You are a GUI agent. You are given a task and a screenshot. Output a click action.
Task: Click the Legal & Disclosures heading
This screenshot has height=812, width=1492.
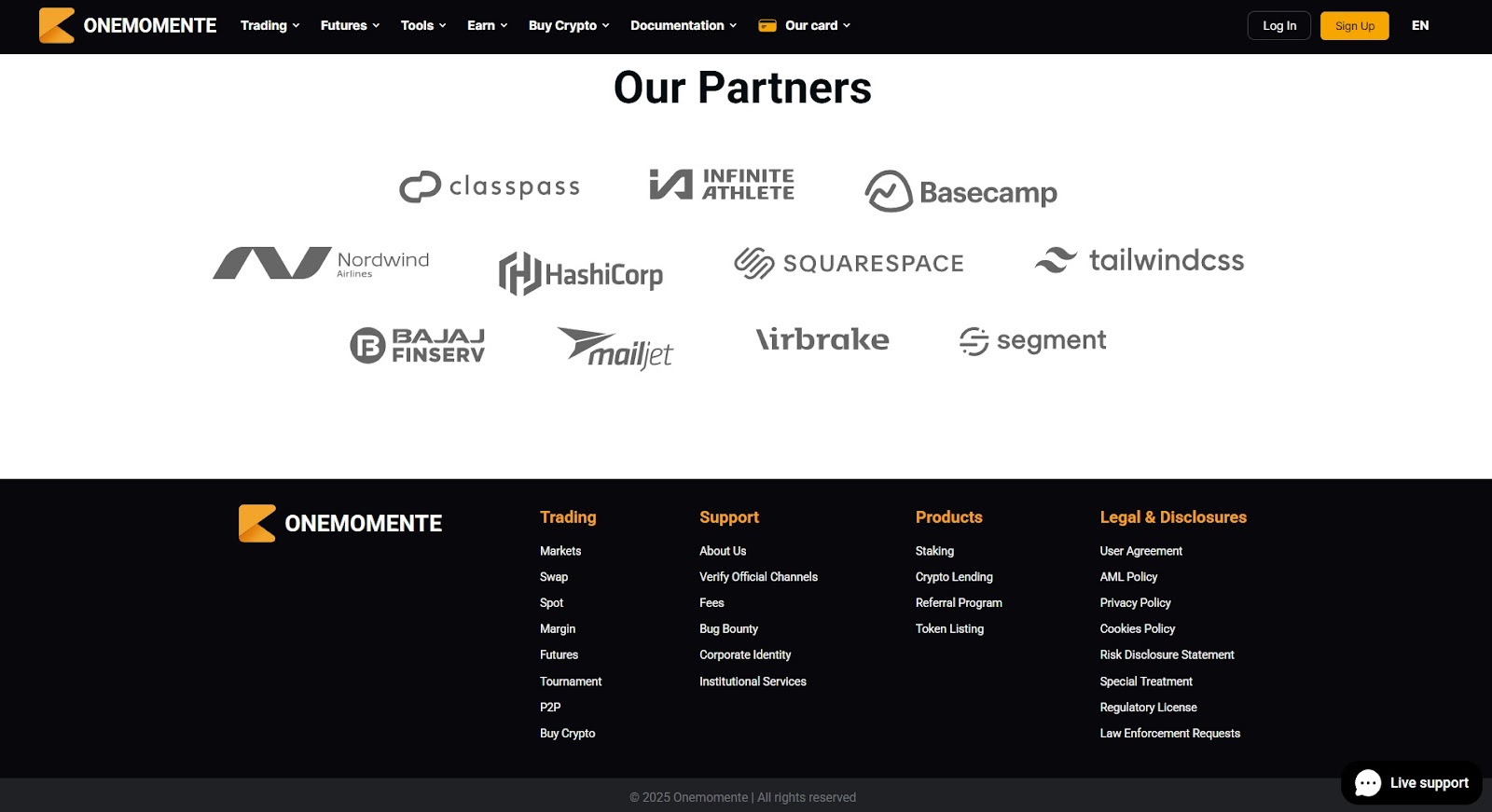(1173, 517)
